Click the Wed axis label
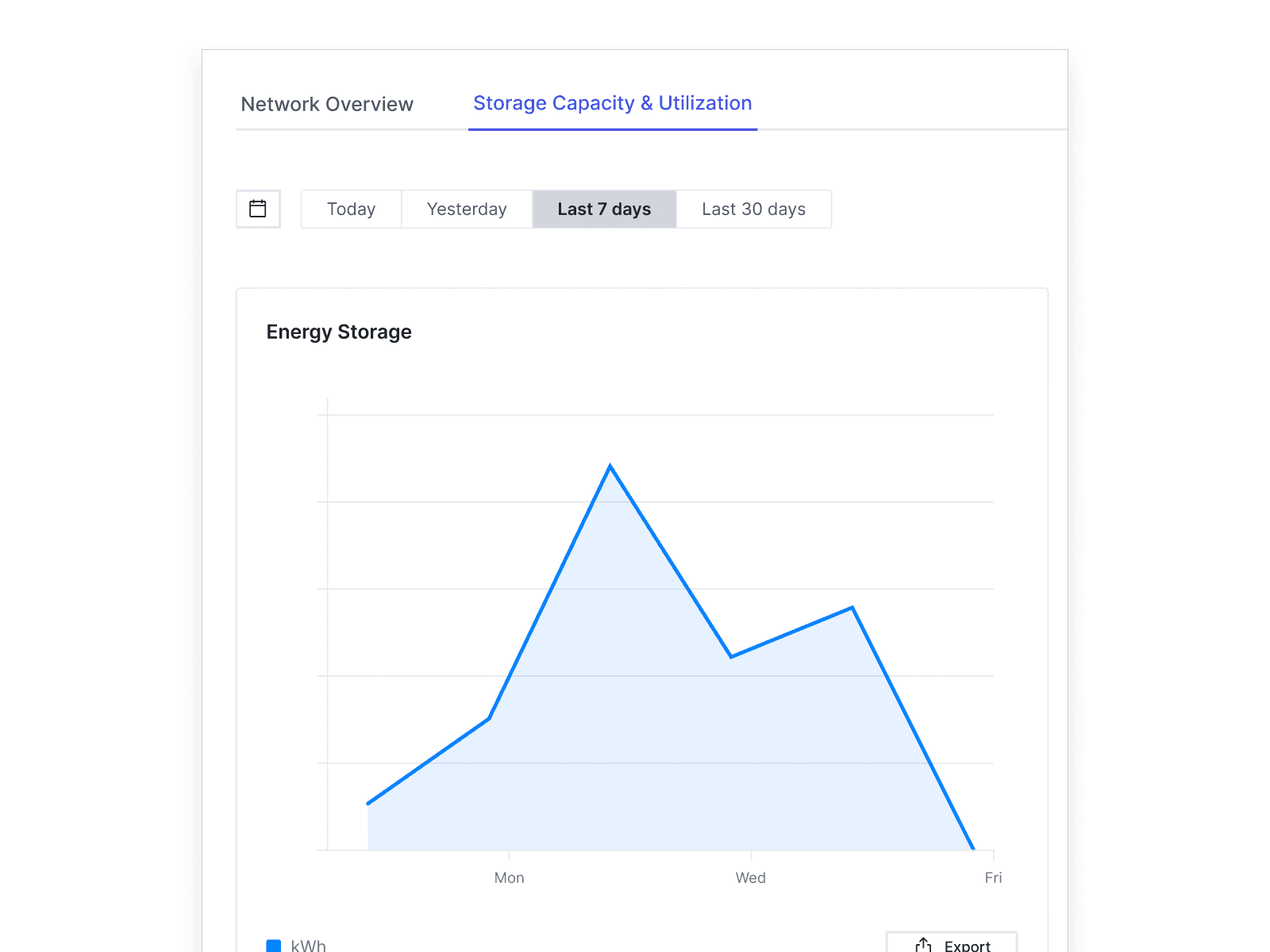 pos(749,877)
